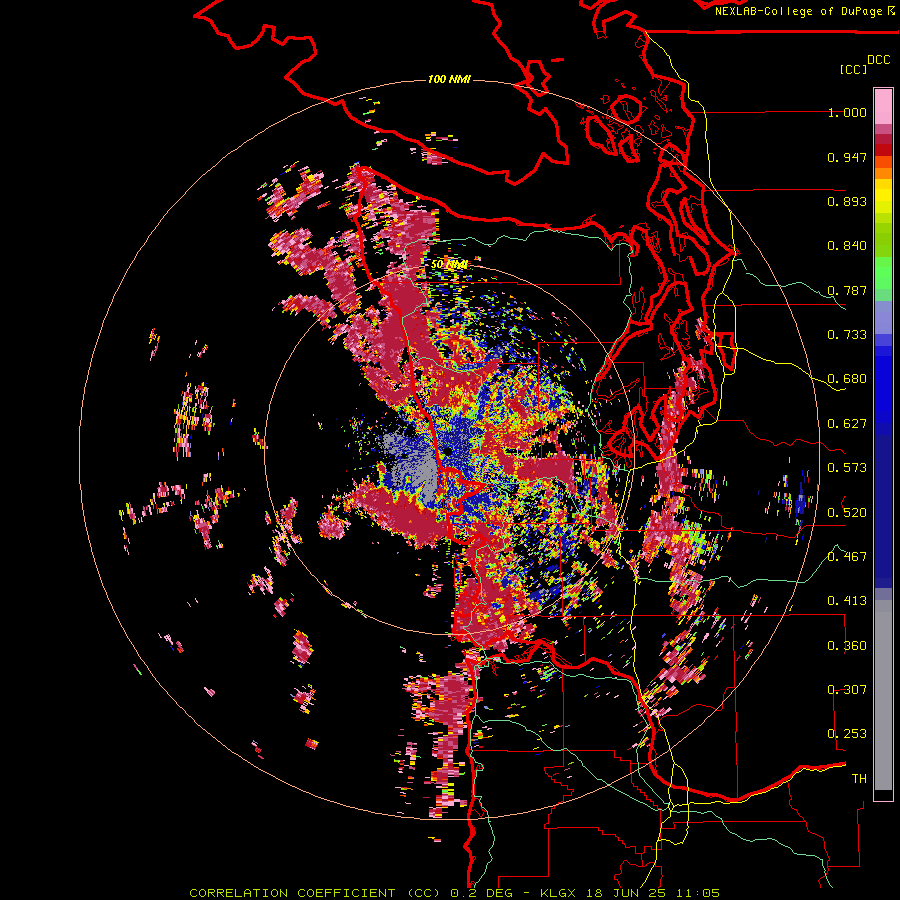Click the 100 NMI range ring label

[449, 79]
